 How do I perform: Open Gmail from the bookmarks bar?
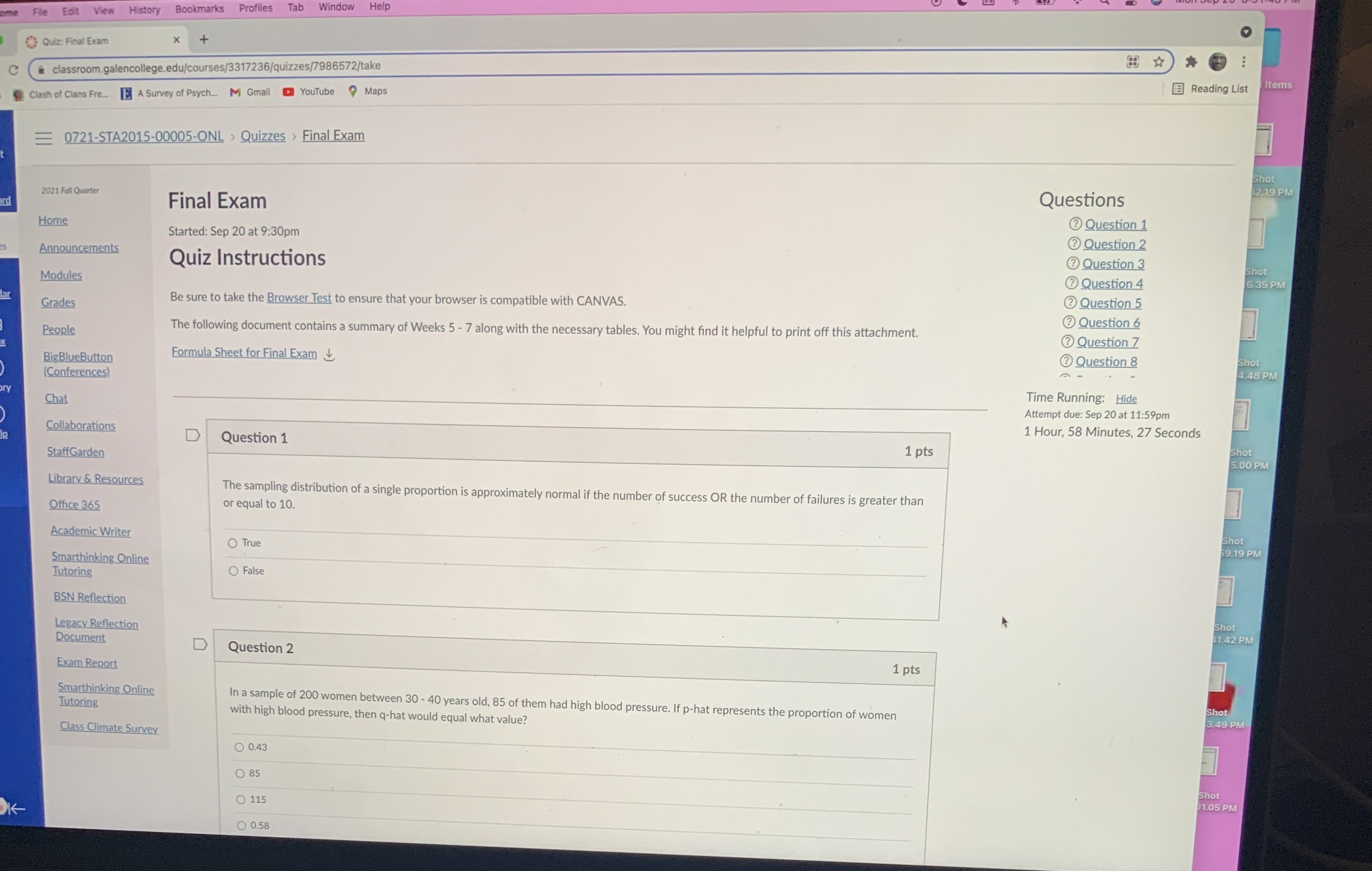coord(249,92)
